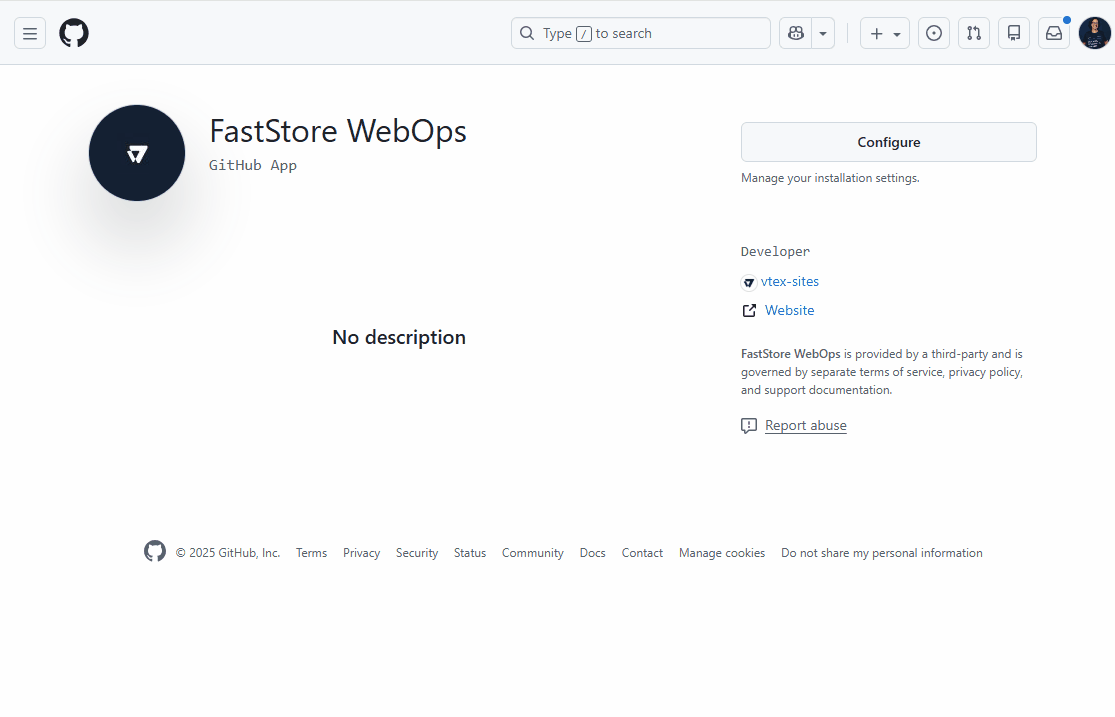
Task: Open the Repositories icon in header
Action: 1014,33
